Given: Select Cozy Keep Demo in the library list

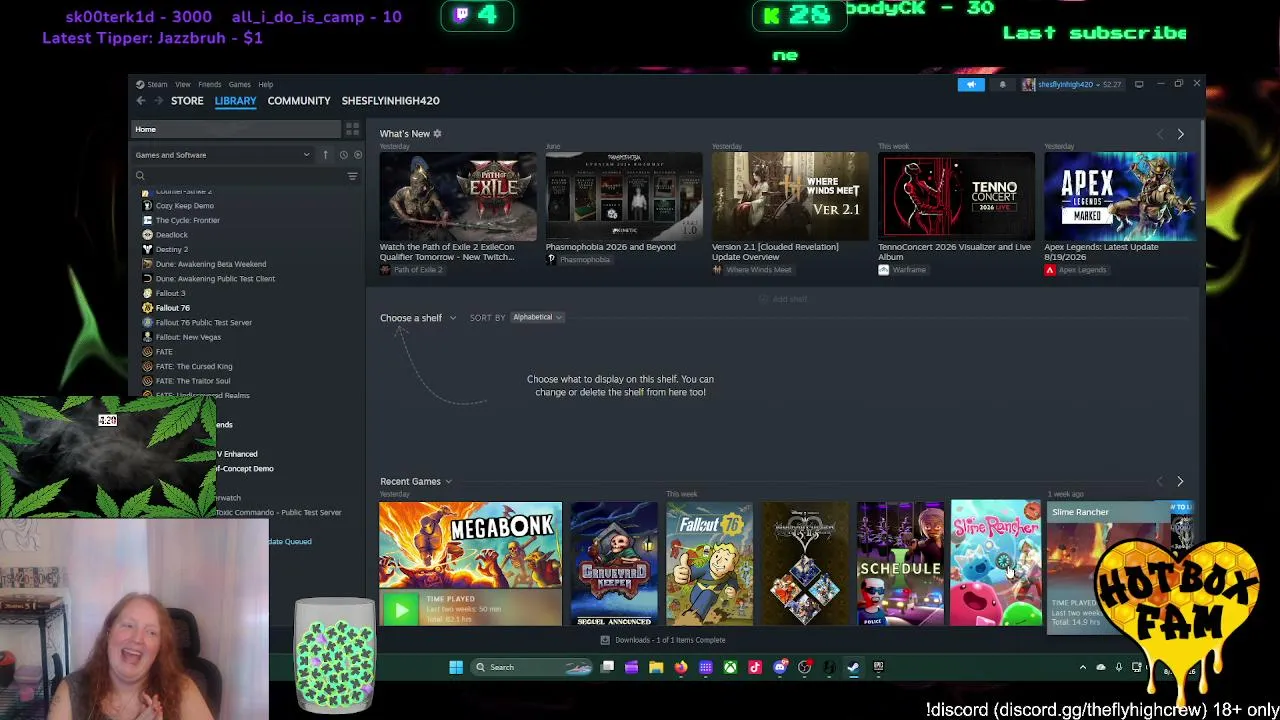Looking at the screenshot, I should point(184,206).
